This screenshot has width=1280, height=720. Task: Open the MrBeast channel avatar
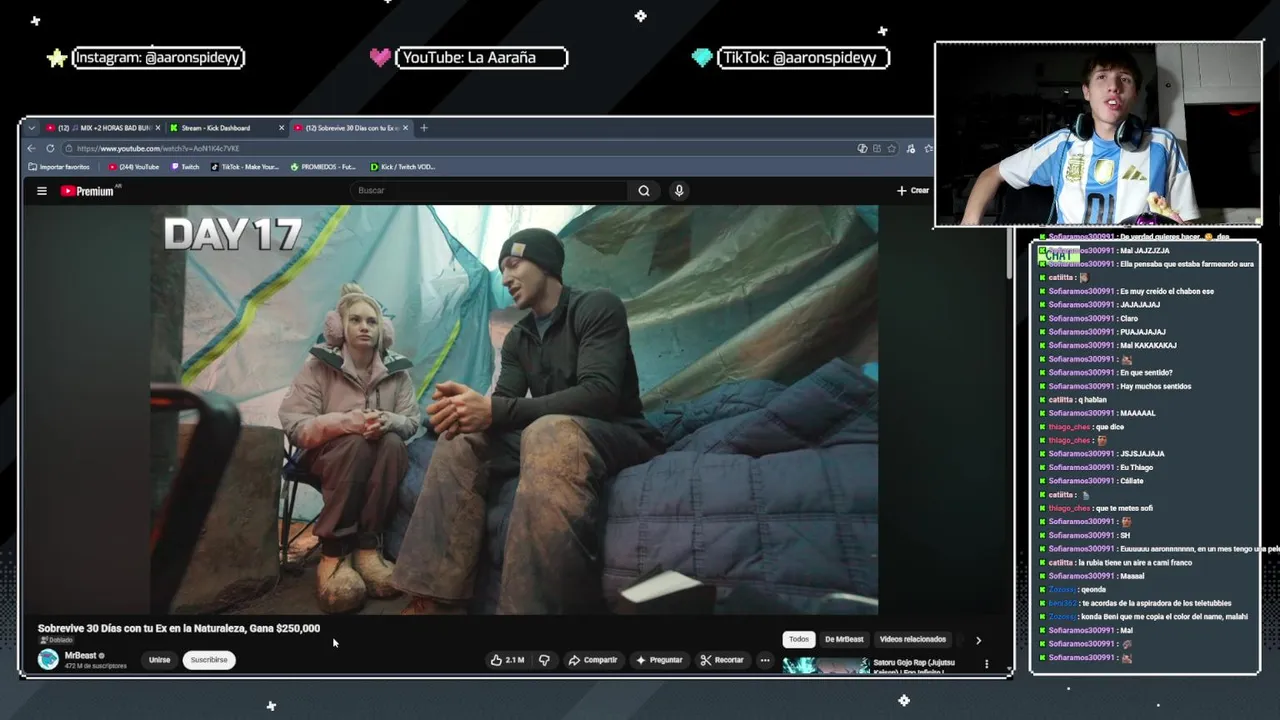(48, 659)
